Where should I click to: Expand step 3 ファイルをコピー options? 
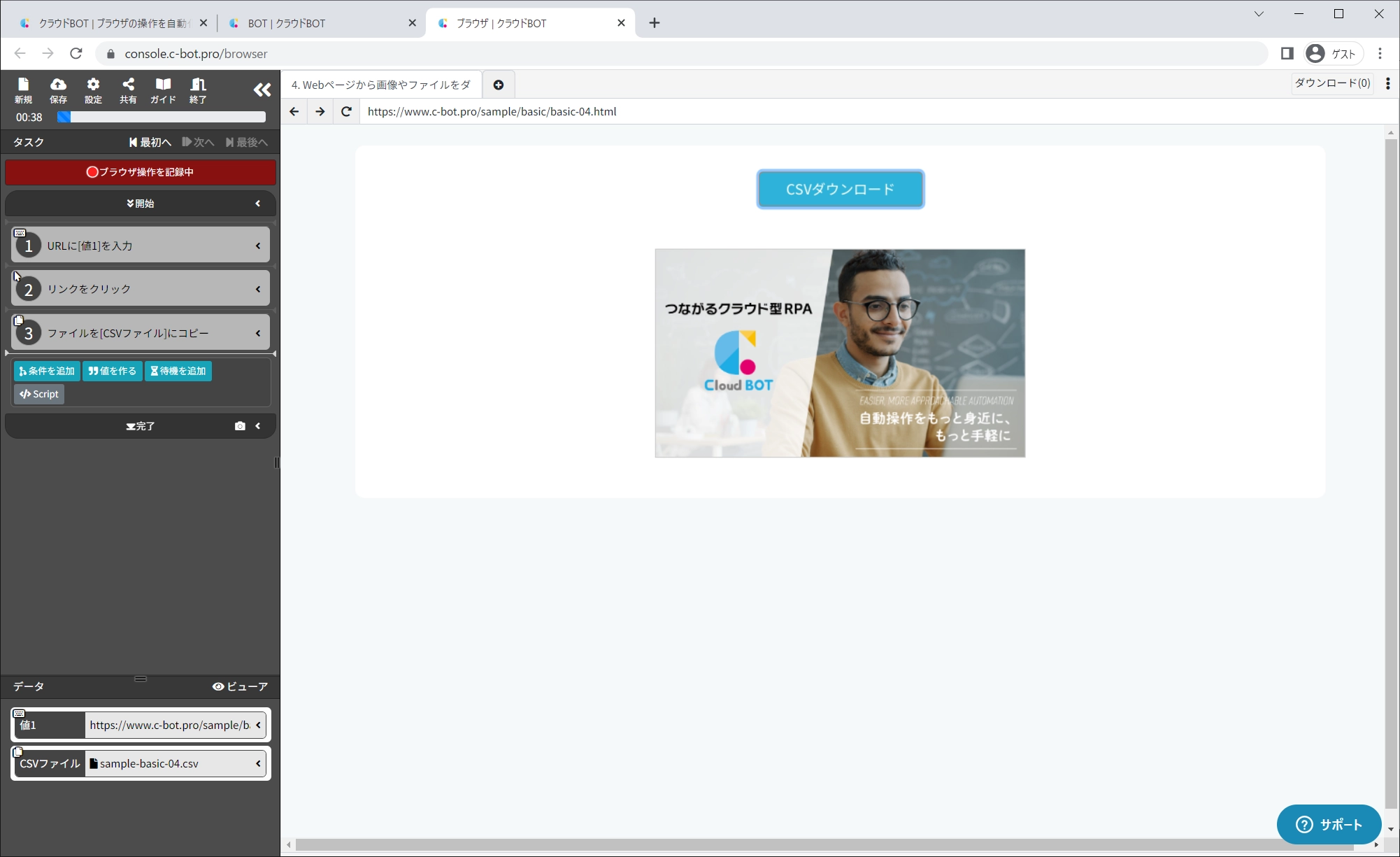258,334
